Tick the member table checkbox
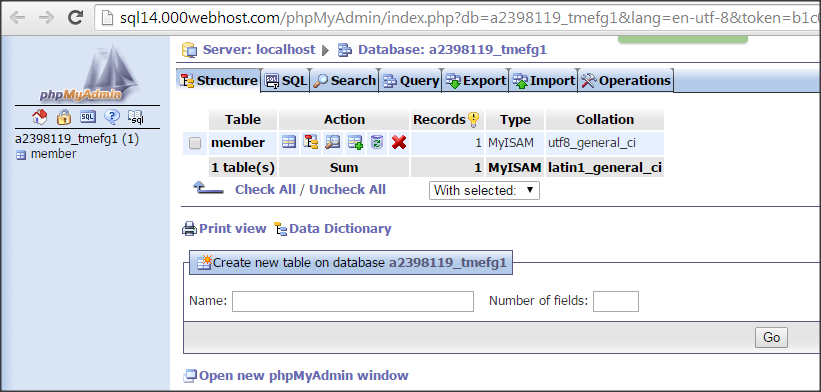 pyautogui.click(x=195, y=143)
